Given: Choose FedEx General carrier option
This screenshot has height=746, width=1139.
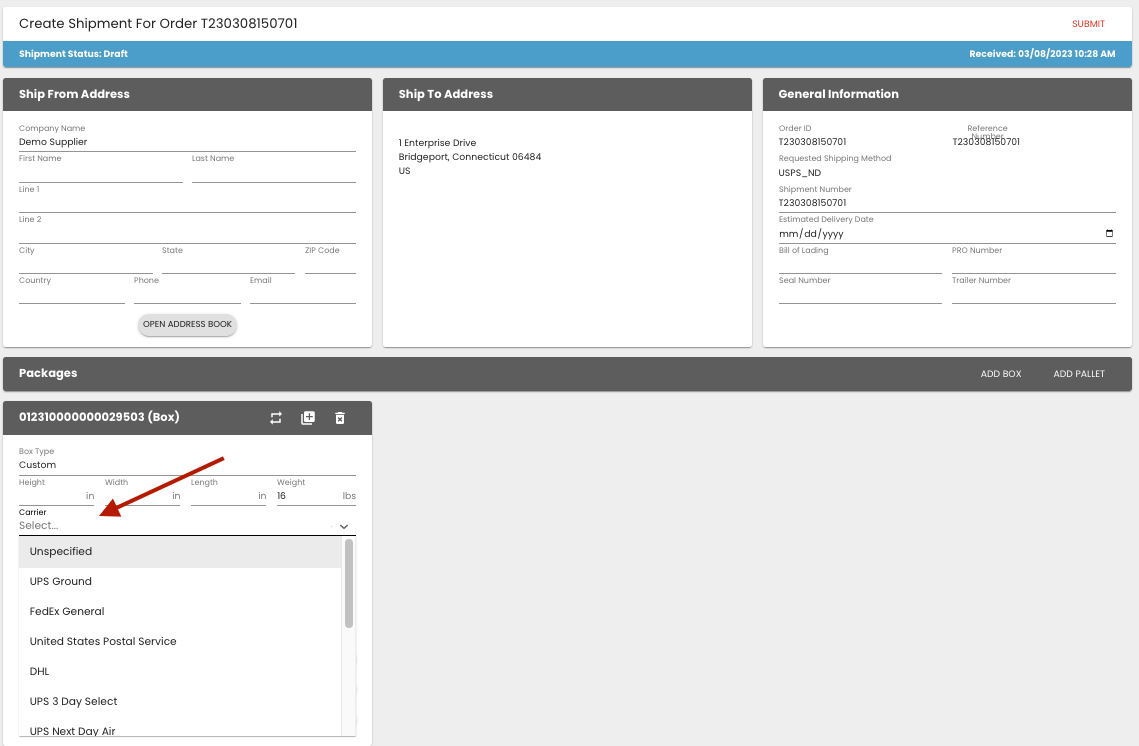Looking at the screenshot, I should pos(67,611).
